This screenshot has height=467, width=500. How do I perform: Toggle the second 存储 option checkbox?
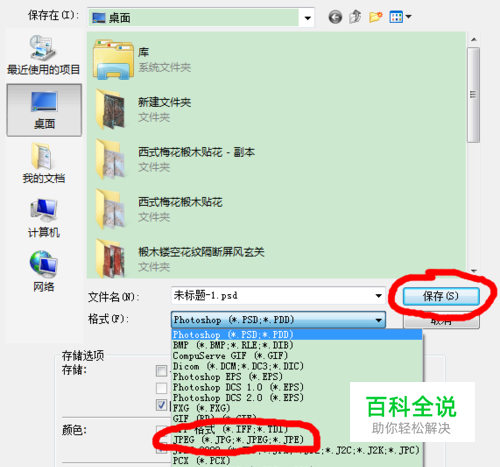162,388
